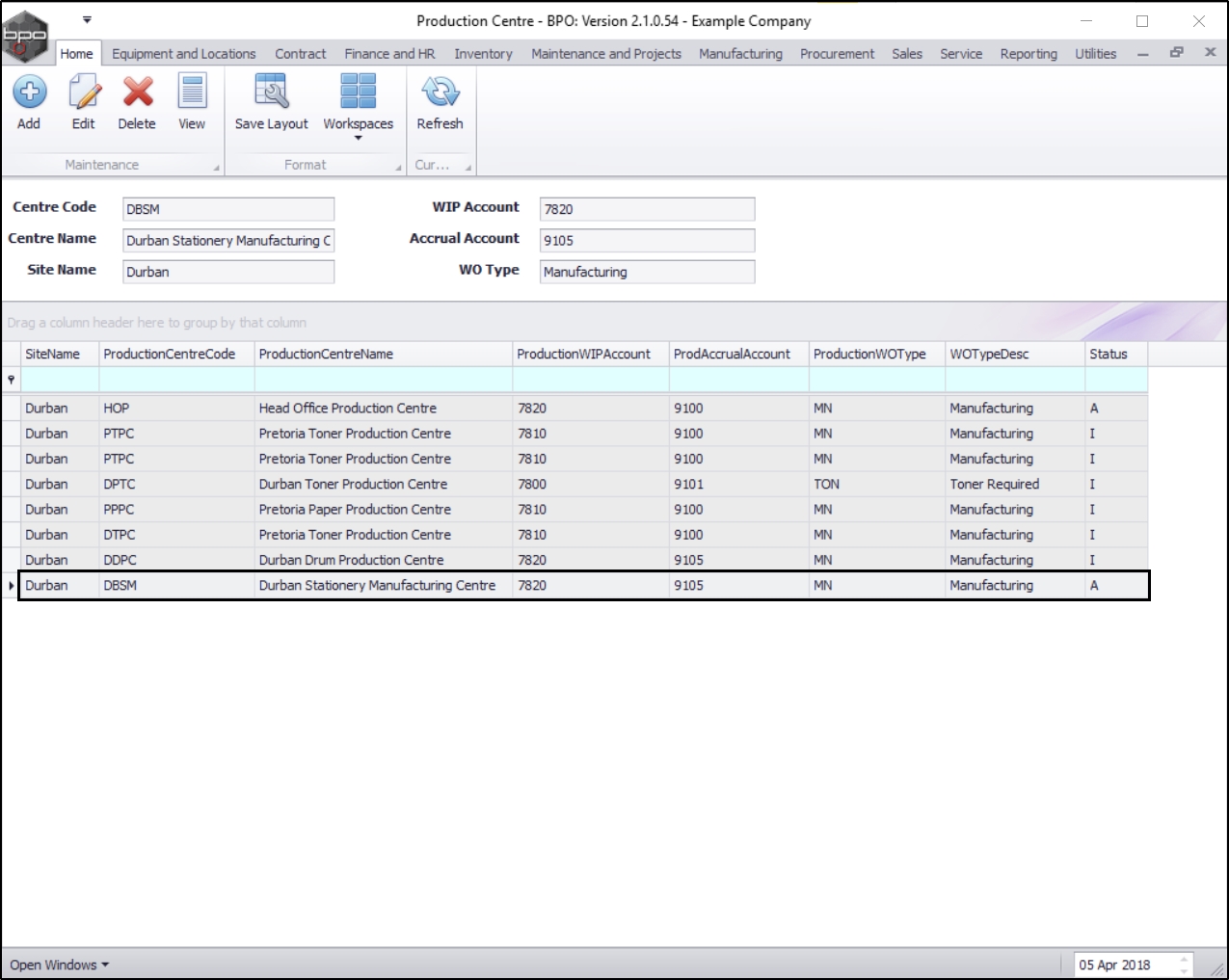1229x980 pixels.
Task: Click the Edit pencil icon
Action: click(84, 93)
